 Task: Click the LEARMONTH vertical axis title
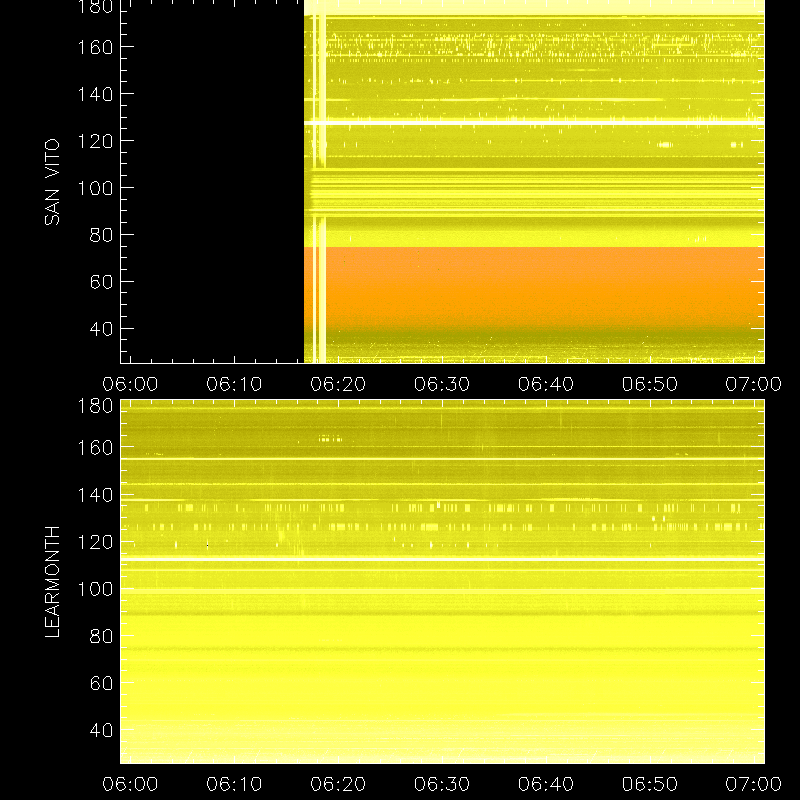click(53, 582)
